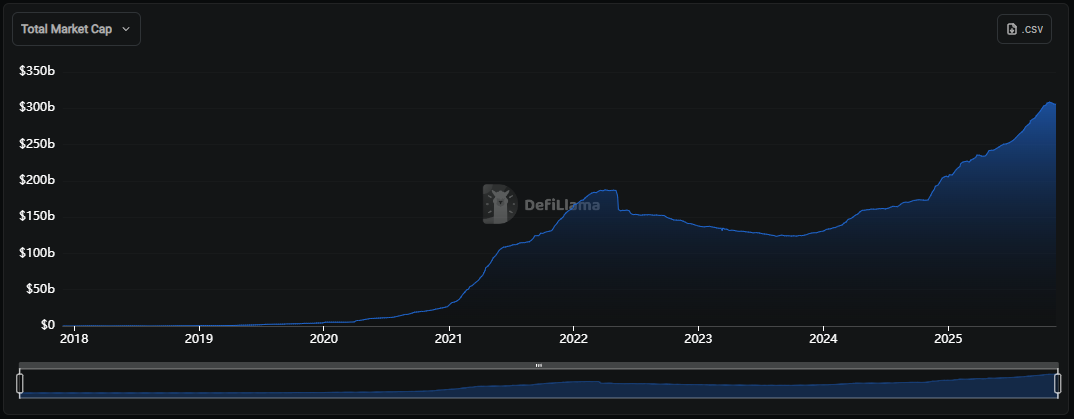Click the DefiLlama llama logo watermark
1074x419 pixels.
point(499,204)
